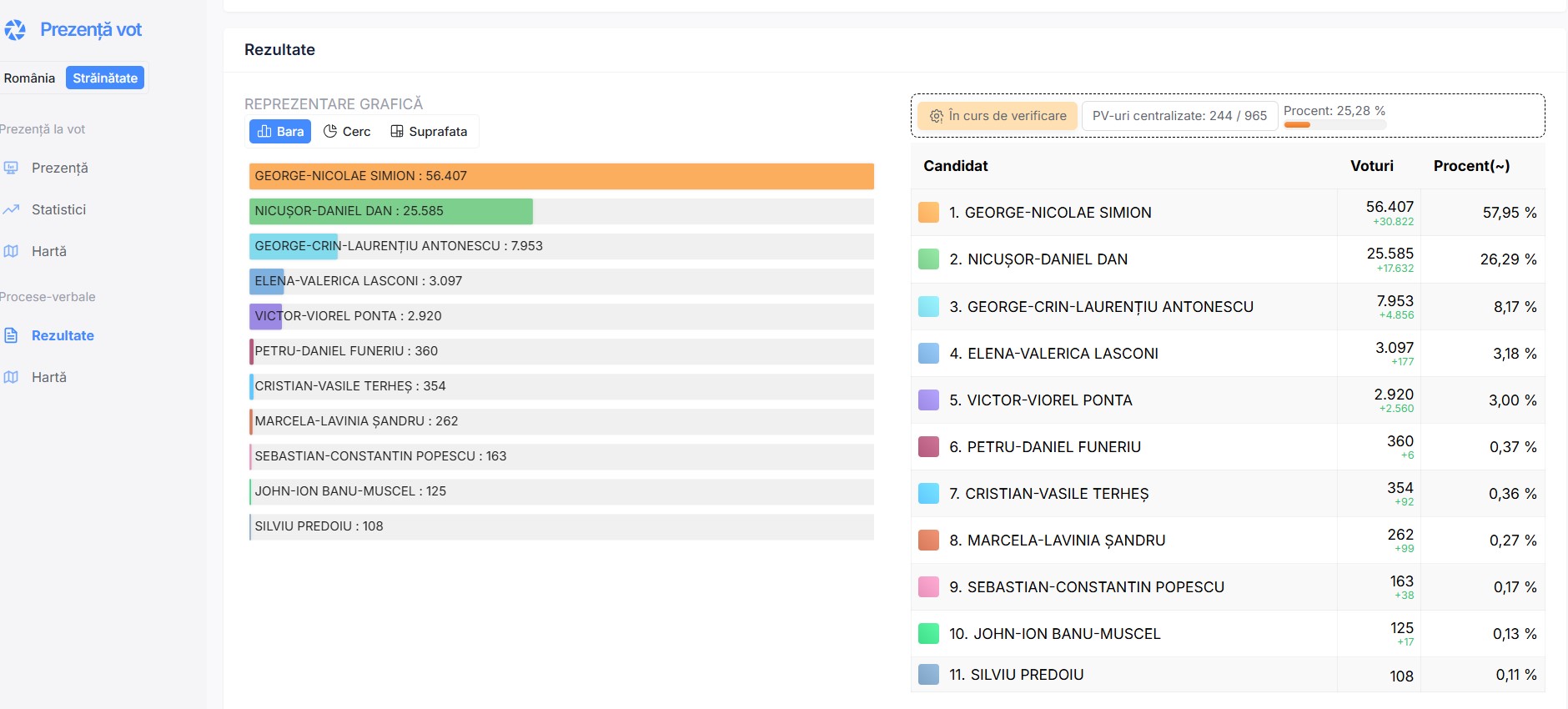The width and height of the screenshot is (1568, 709).
Task: Click the Nicușor-Daniel Dan green chart bar
Action: click(x=390, y=211)
